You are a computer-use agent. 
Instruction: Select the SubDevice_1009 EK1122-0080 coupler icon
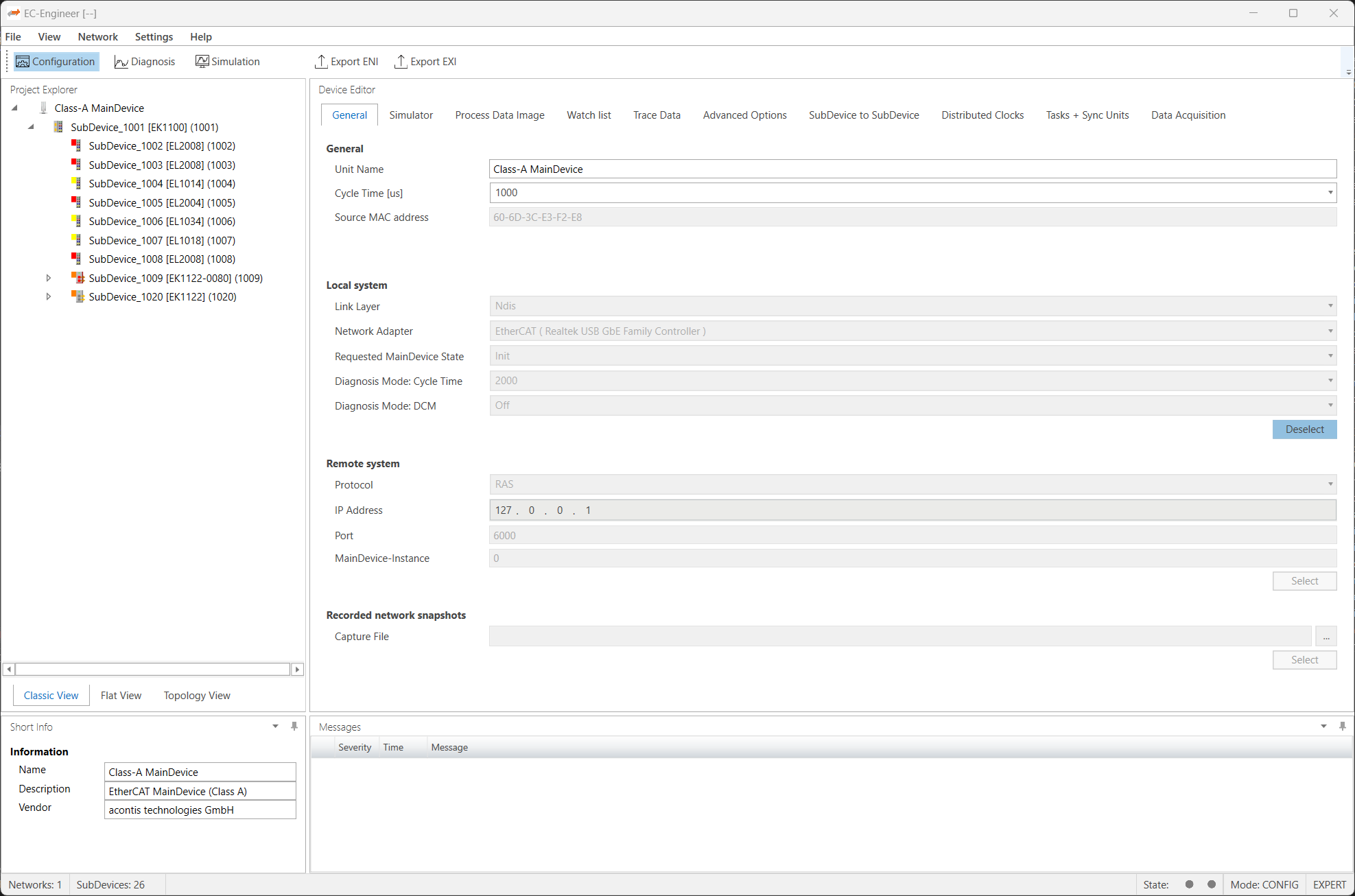point(78,278)
